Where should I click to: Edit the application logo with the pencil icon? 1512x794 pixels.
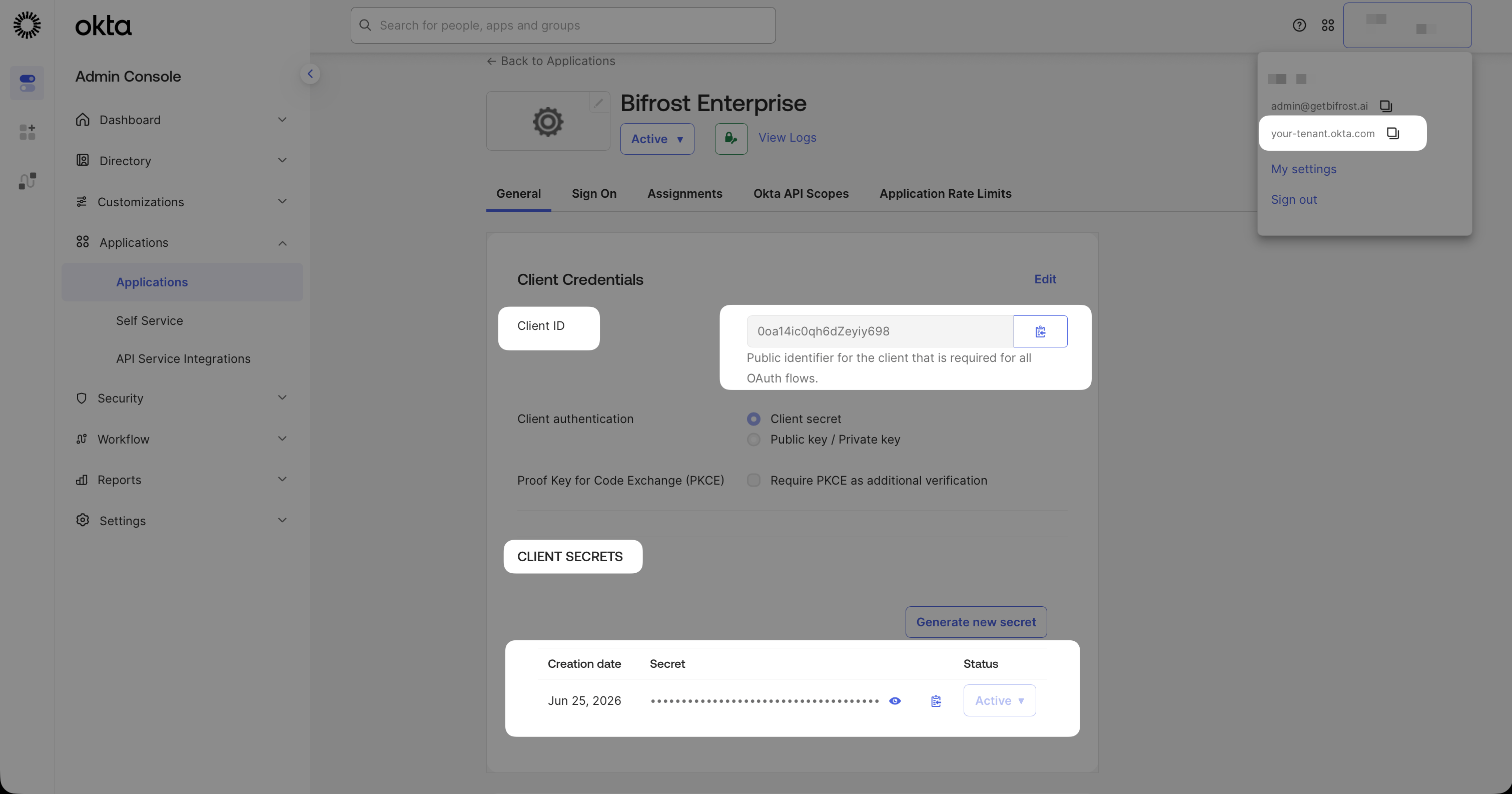[598, 103]
